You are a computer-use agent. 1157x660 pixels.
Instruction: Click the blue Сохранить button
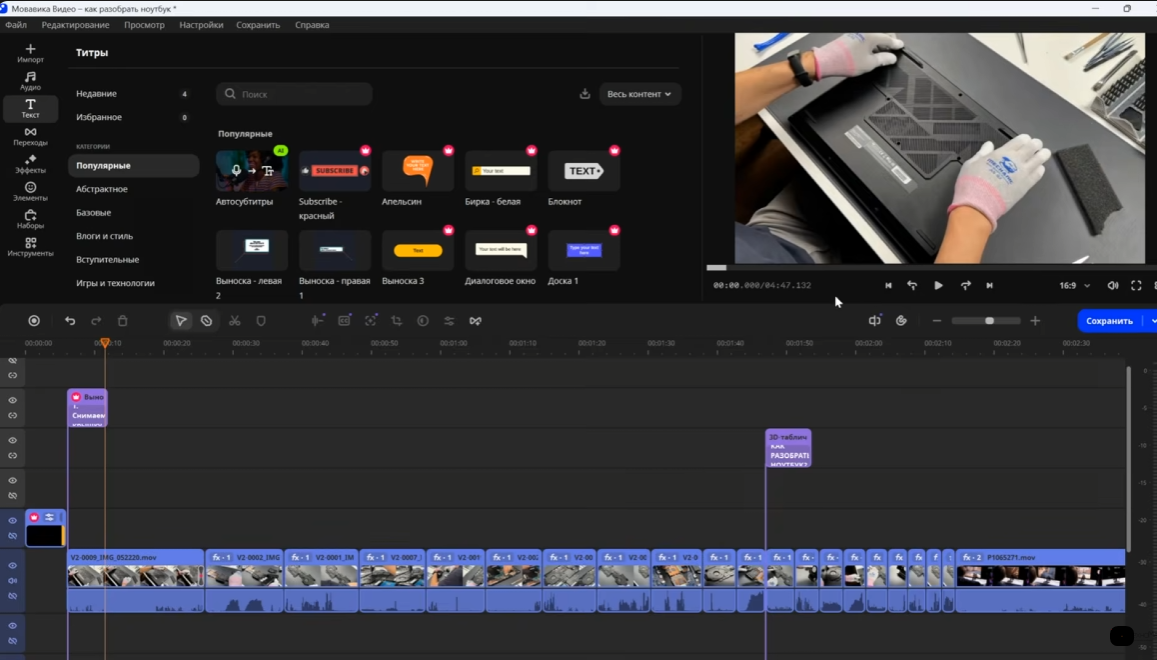click(x=1109, y=321)
